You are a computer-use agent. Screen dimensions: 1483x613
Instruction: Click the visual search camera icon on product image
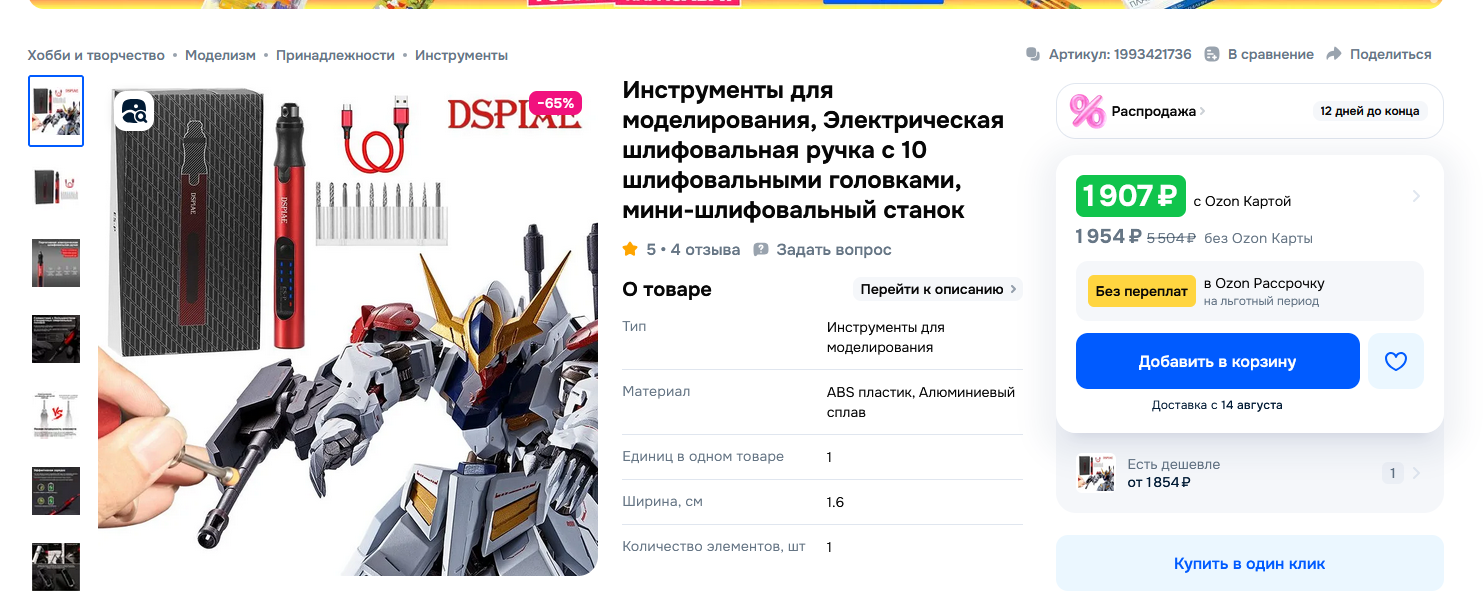pos(134,110)
